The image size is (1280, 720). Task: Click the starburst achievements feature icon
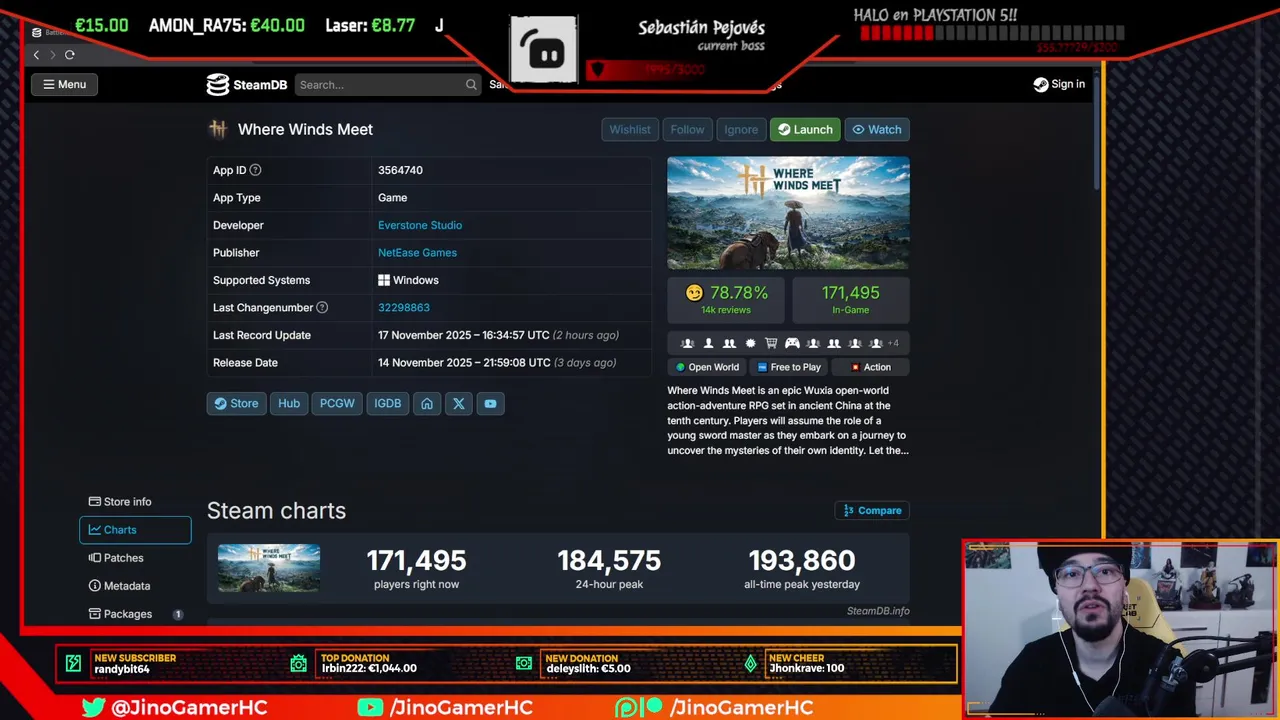click(750, 343)
